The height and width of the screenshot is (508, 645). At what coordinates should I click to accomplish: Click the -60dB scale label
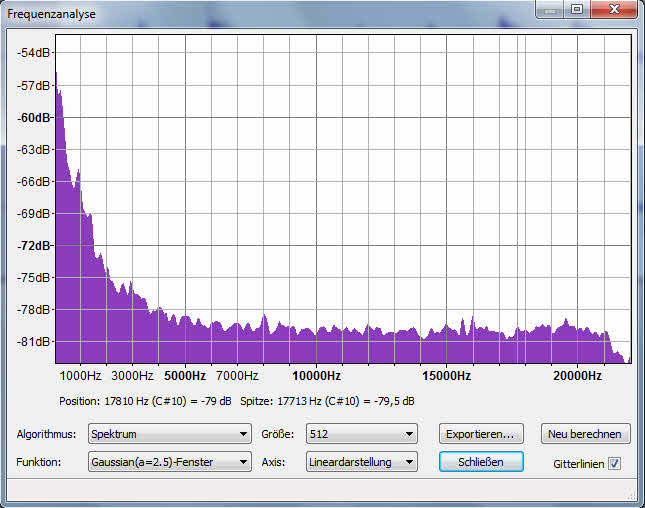tap(34, 118)
